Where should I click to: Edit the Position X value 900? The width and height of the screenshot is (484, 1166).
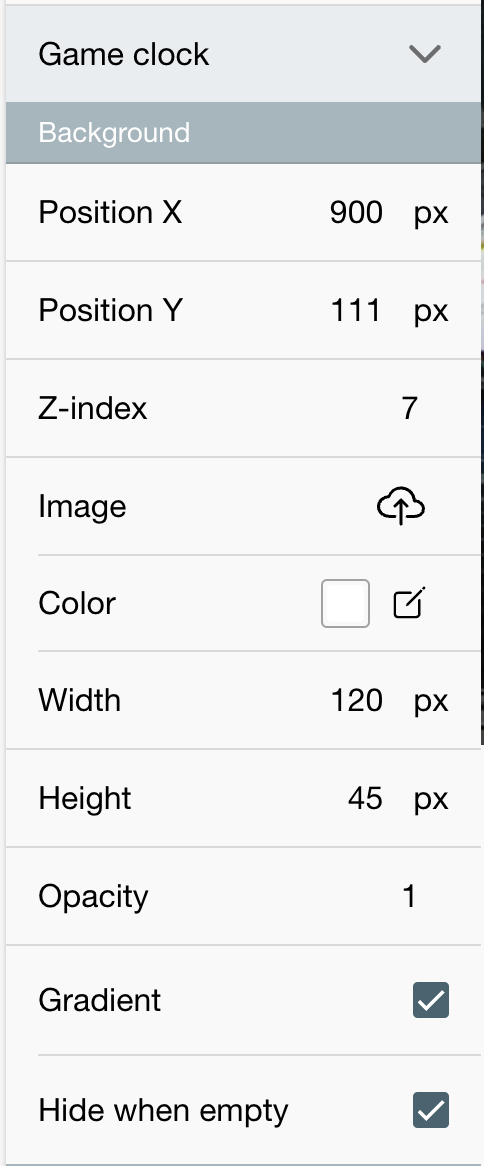[356, 213]
